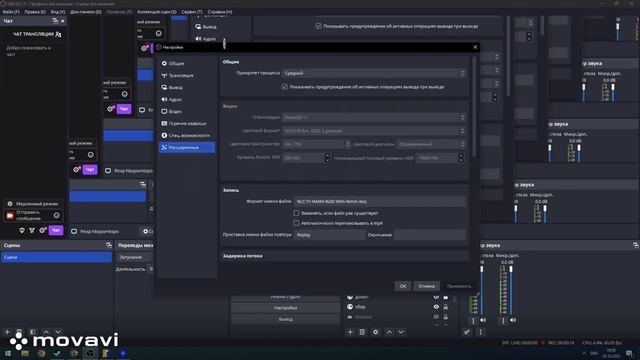Click the Применить button in Settings
Viewport: 640px width, 360px height.
[459, 286]
